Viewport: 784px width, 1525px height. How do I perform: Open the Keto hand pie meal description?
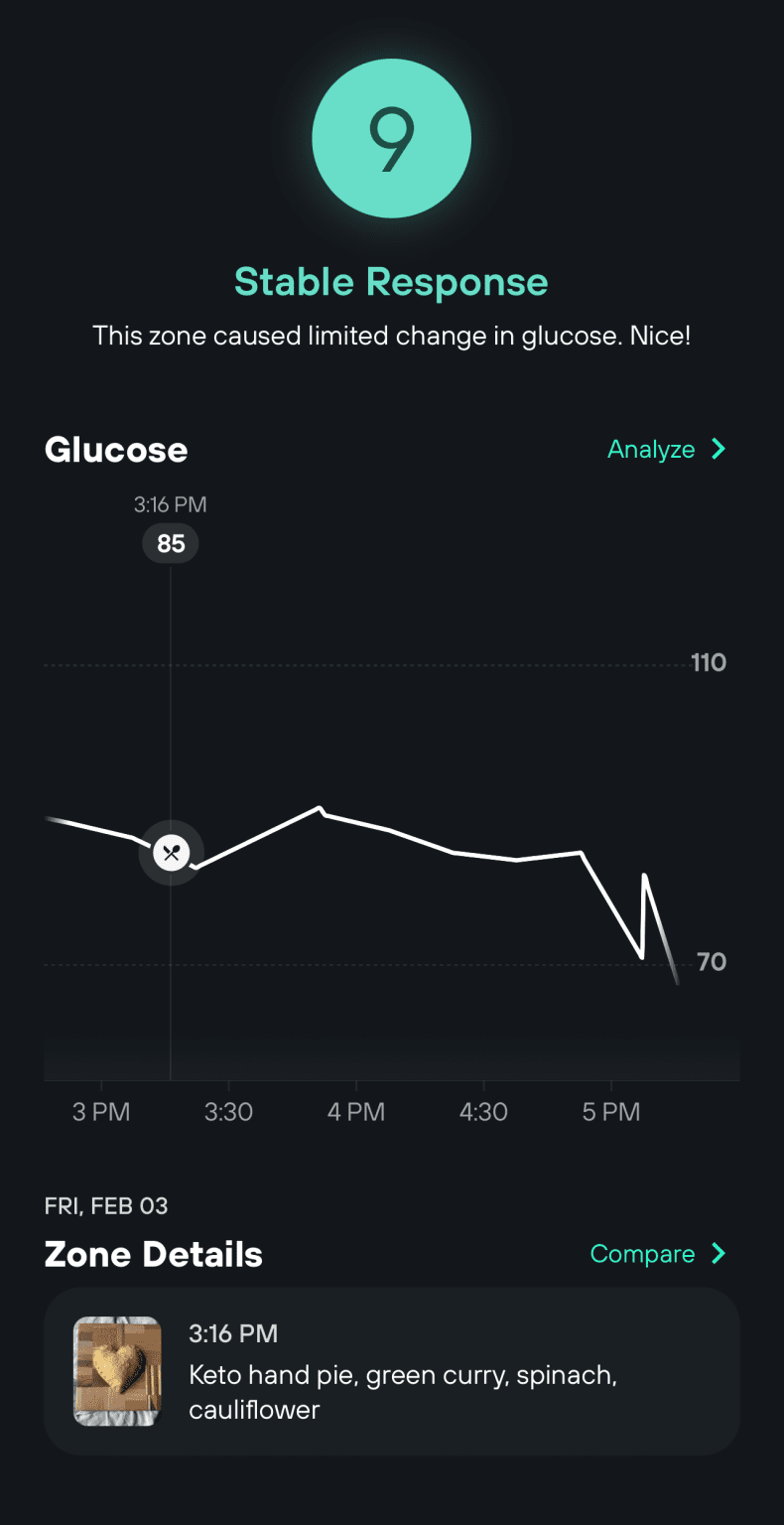pyautogui.click(x=403, y=1392)
